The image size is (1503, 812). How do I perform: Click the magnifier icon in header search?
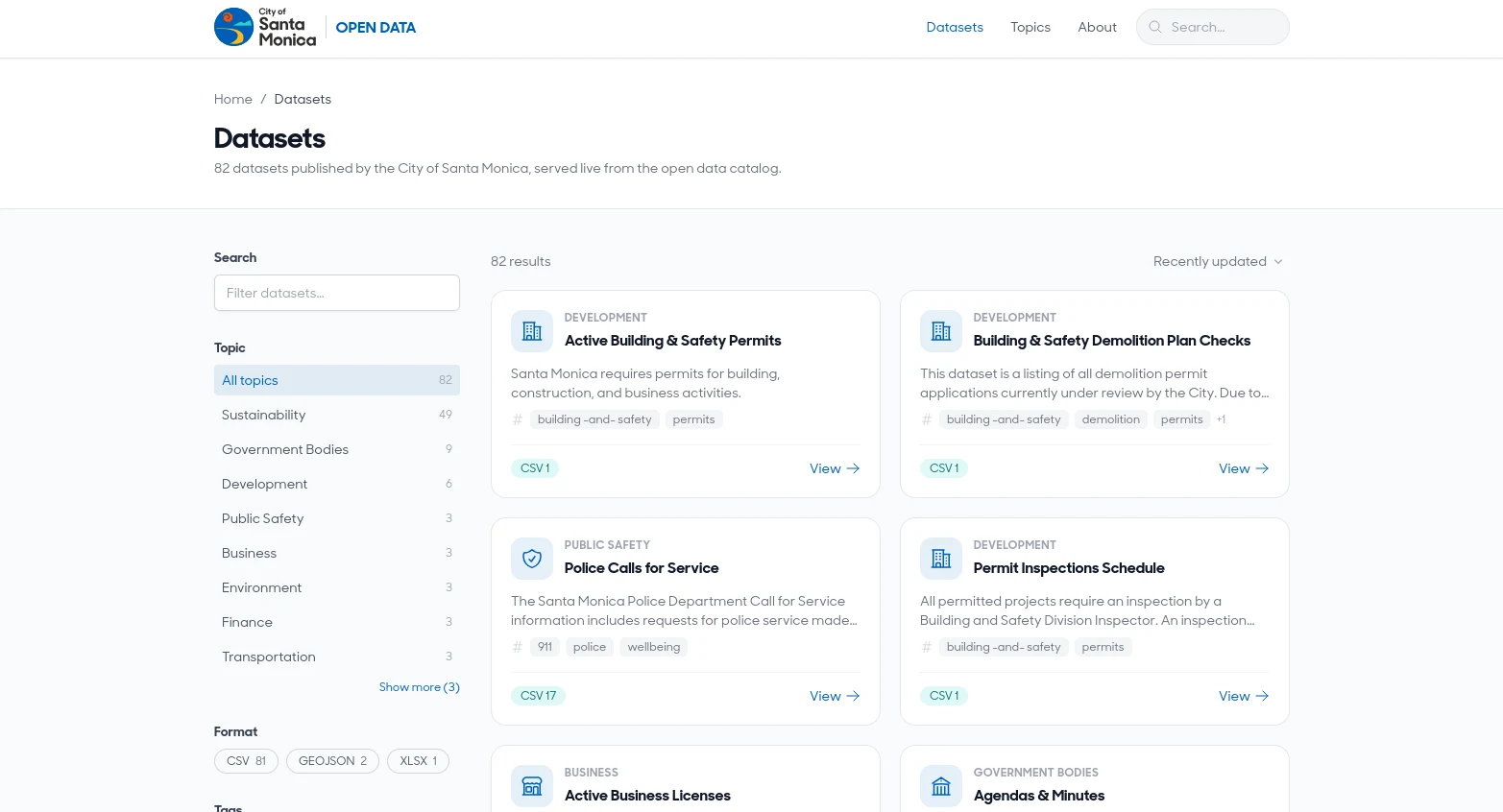pos(1155,27)
